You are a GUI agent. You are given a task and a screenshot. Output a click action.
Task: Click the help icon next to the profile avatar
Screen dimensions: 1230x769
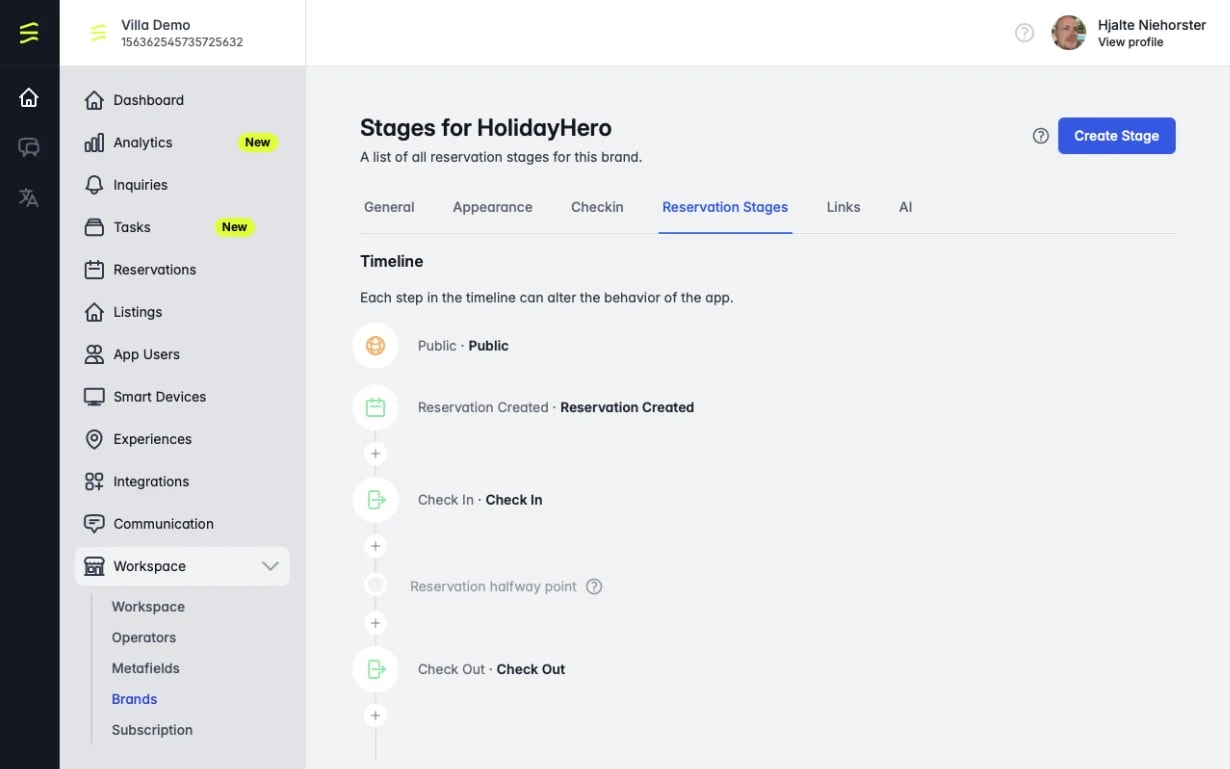pyautogui.click(x=1024, y=33)
